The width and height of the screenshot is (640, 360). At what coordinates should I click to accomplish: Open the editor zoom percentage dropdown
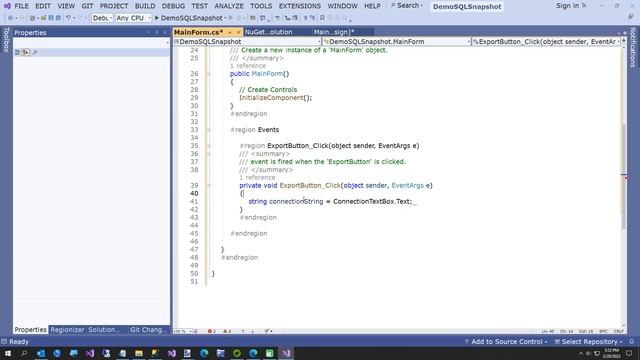click(182, 331)
